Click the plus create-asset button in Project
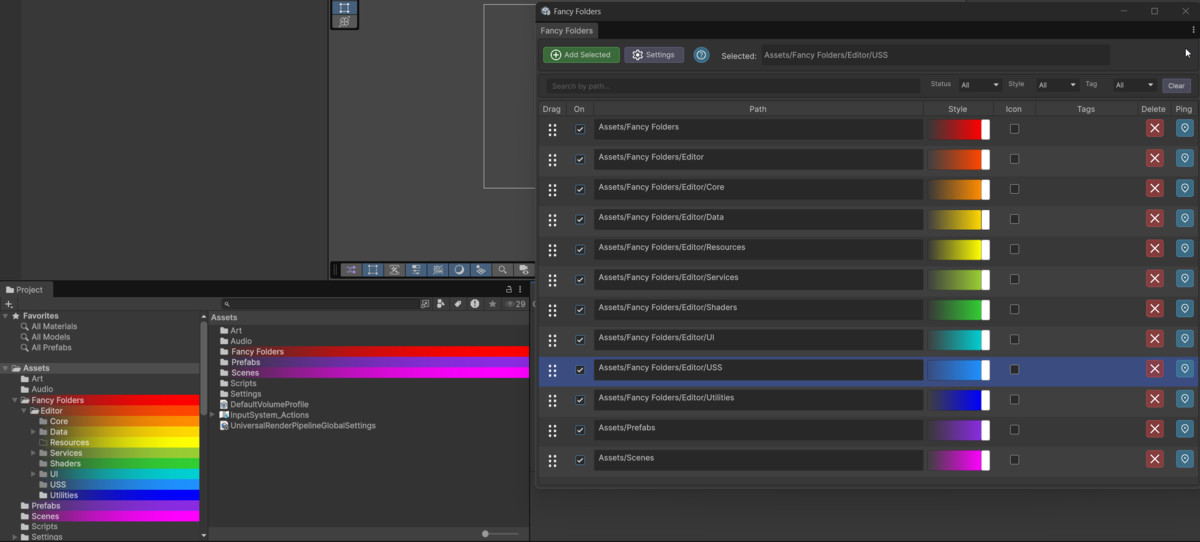The width and height of the screenshot is (1200, 542). 9,304
